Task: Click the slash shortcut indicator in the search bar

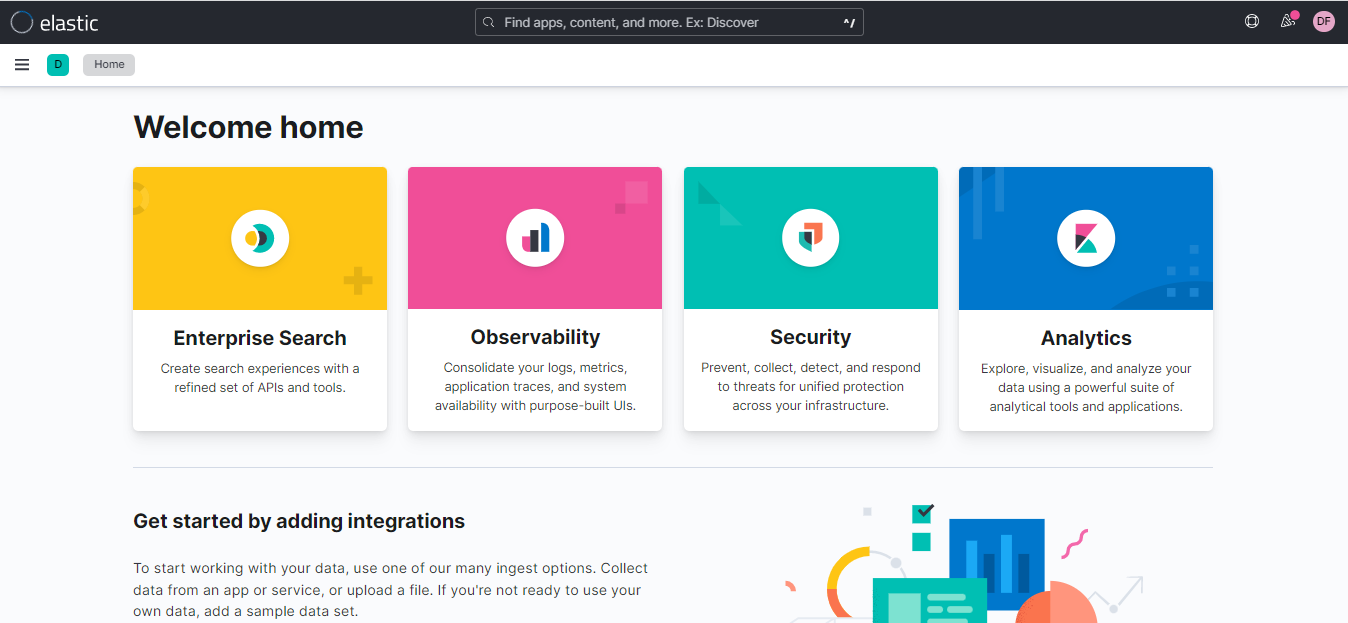Action: 849,21
